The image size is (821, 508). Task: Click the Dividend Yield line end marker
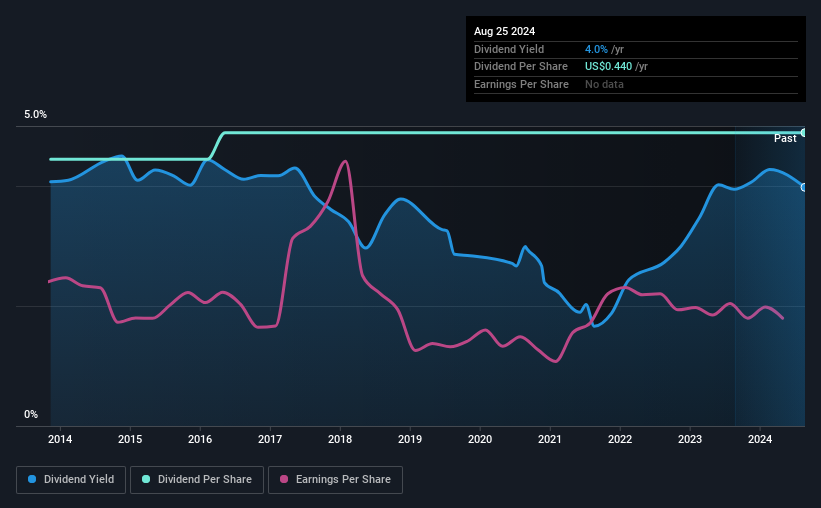804,187
